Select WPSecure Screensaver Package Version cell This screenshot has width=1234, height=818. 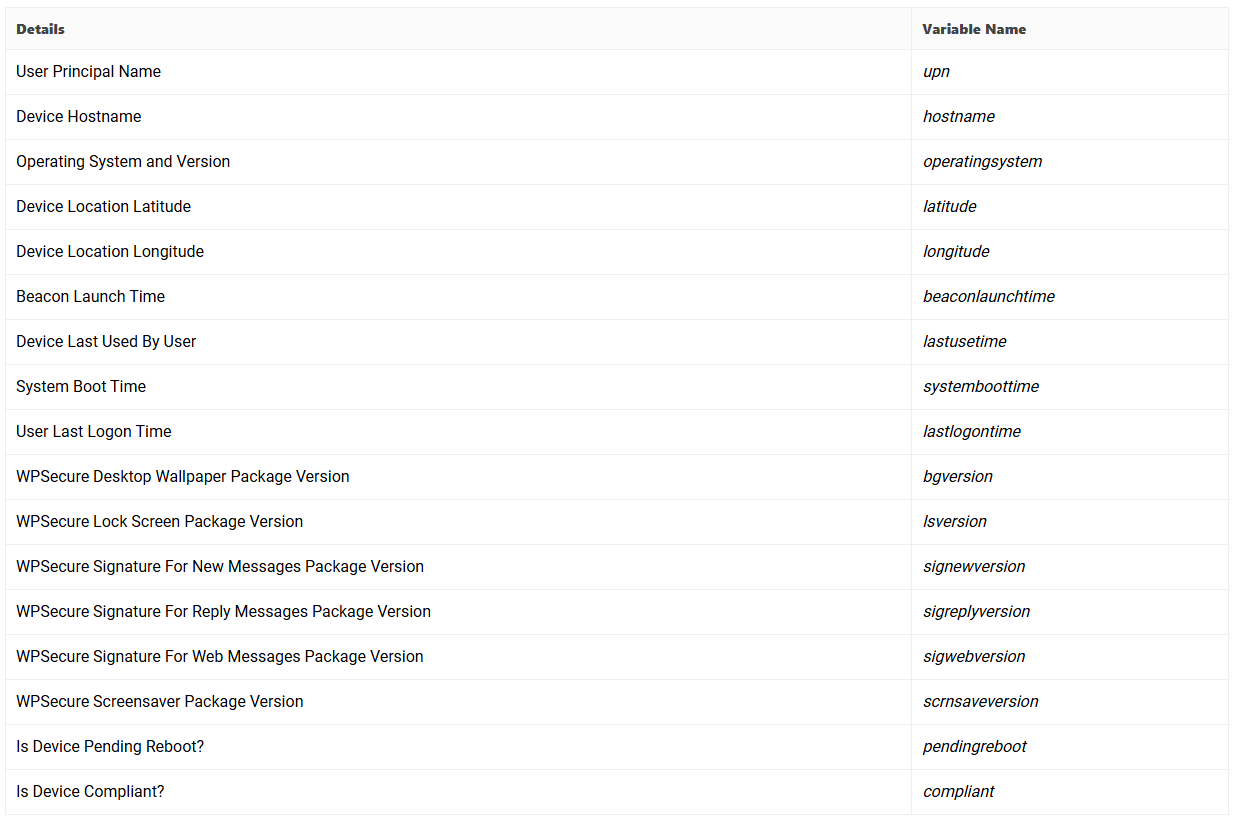(160, 702)
